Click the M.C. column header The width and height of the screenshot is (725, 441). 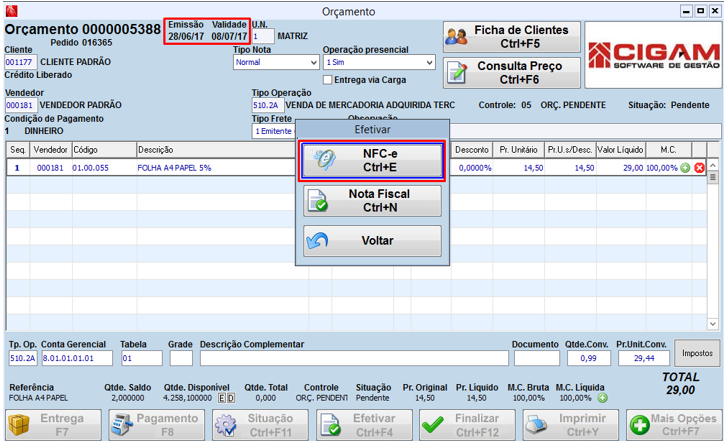(x=668, y=150)
